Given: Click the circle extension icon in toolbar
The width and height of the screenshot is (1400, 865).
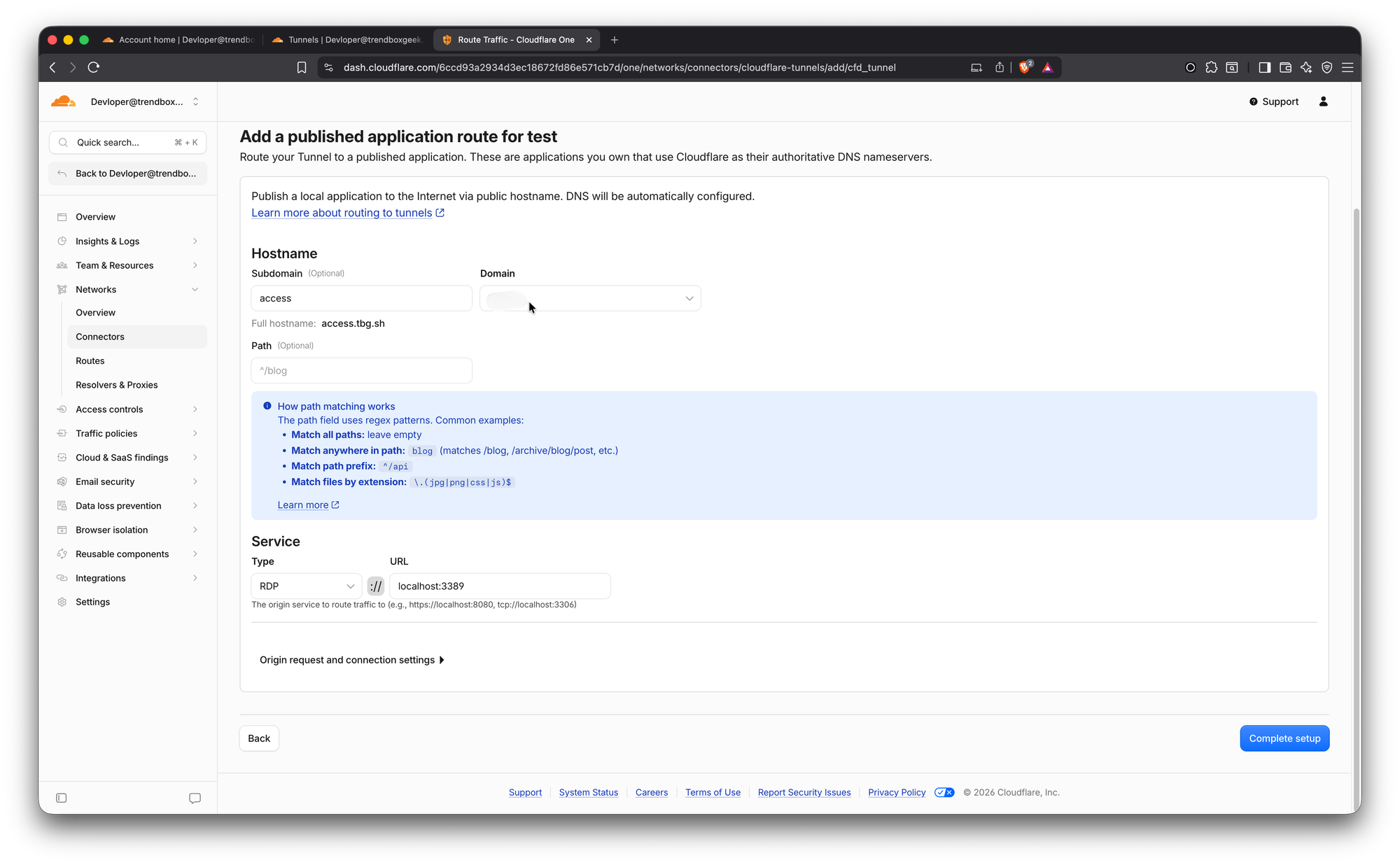Looking at the screenshot, I should coord(1190,67).
